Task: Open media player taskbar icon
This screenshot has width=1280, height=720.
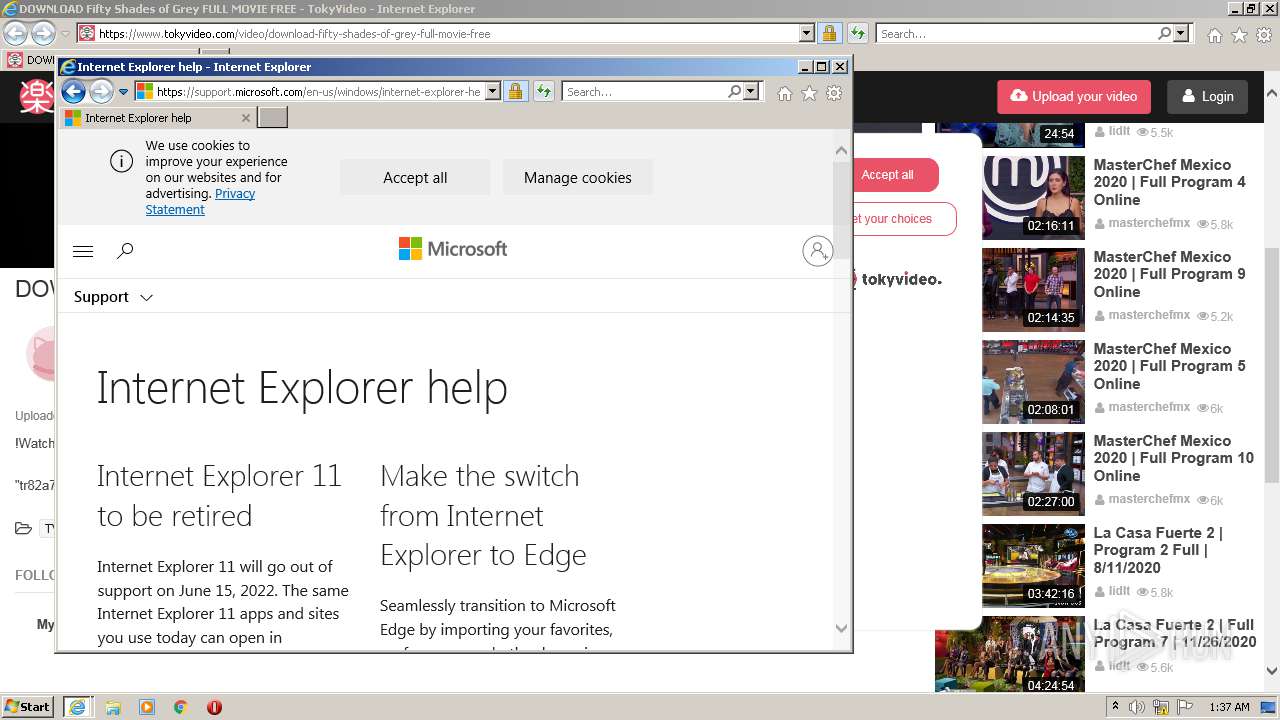Action: (147, 707)
